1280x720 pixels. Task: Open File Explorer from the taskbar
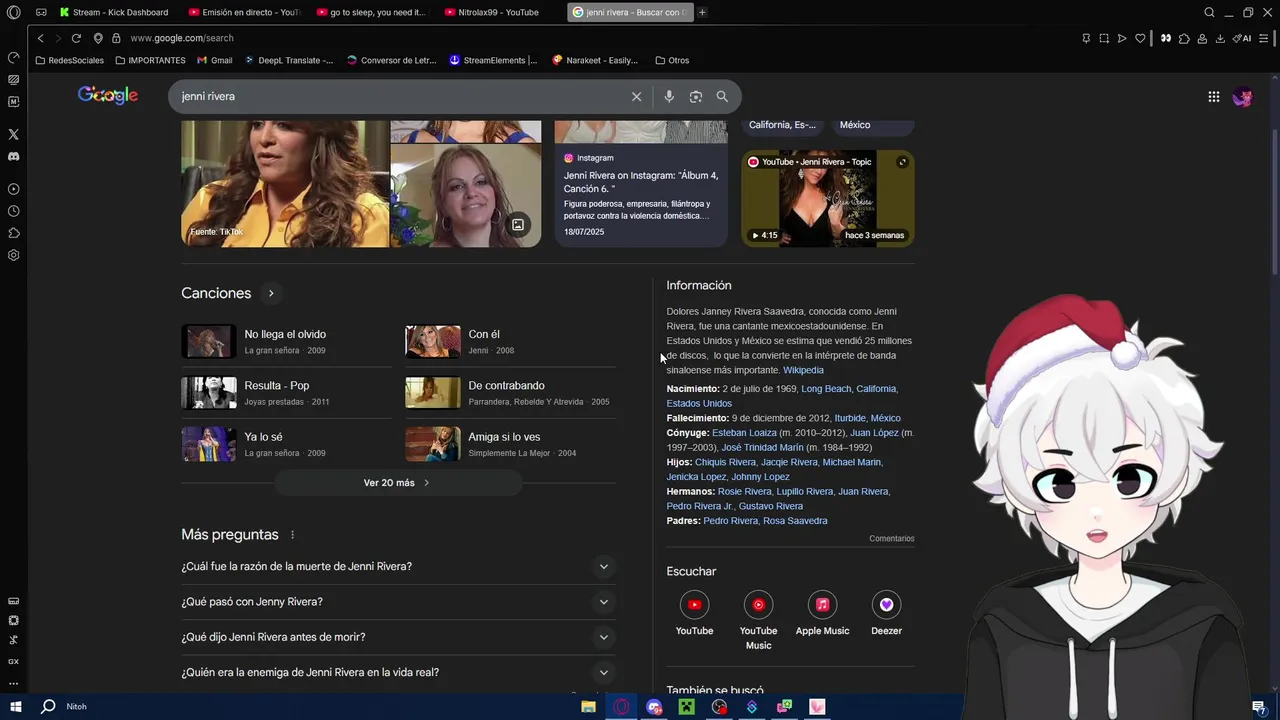(588, 707)
